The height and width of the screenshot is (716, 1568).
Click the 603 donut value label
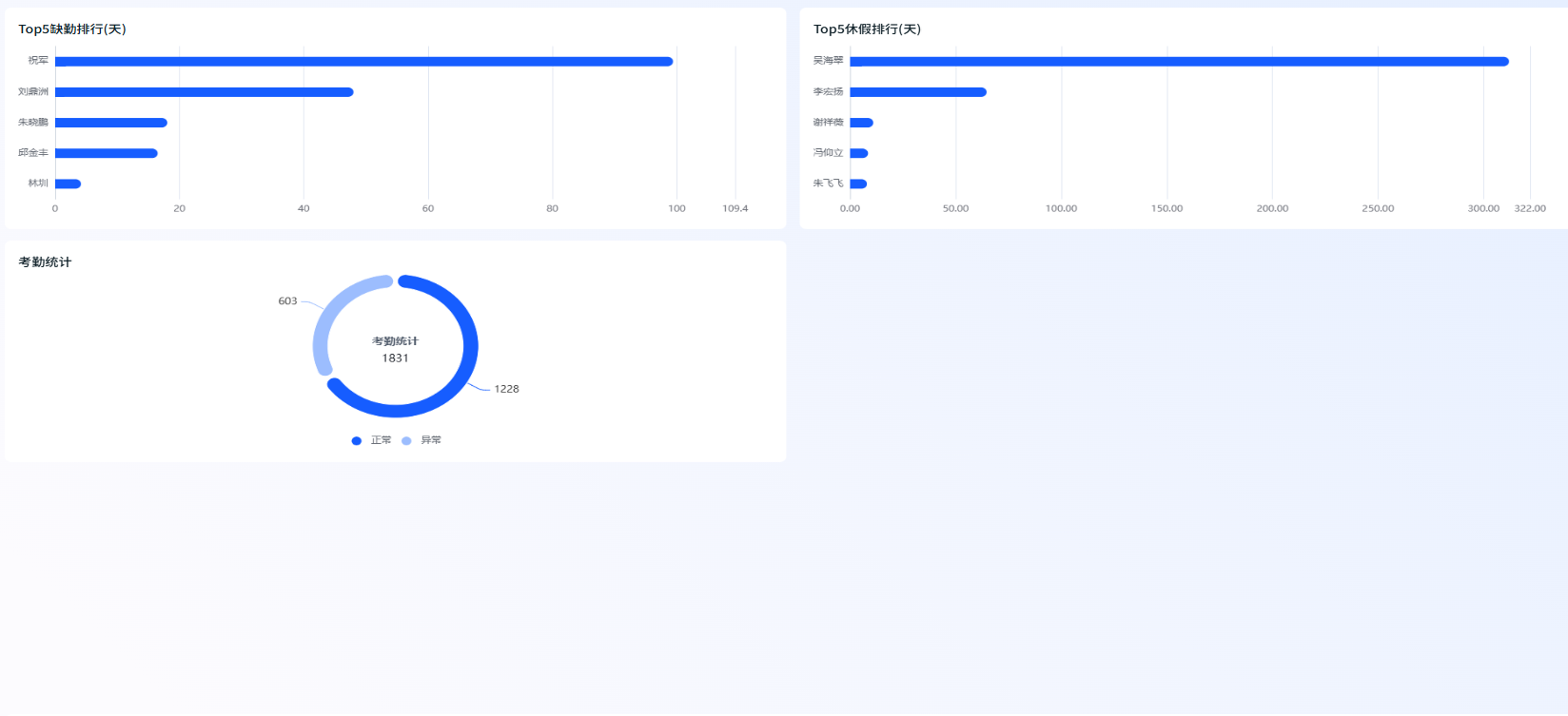(x=287, y=301)
